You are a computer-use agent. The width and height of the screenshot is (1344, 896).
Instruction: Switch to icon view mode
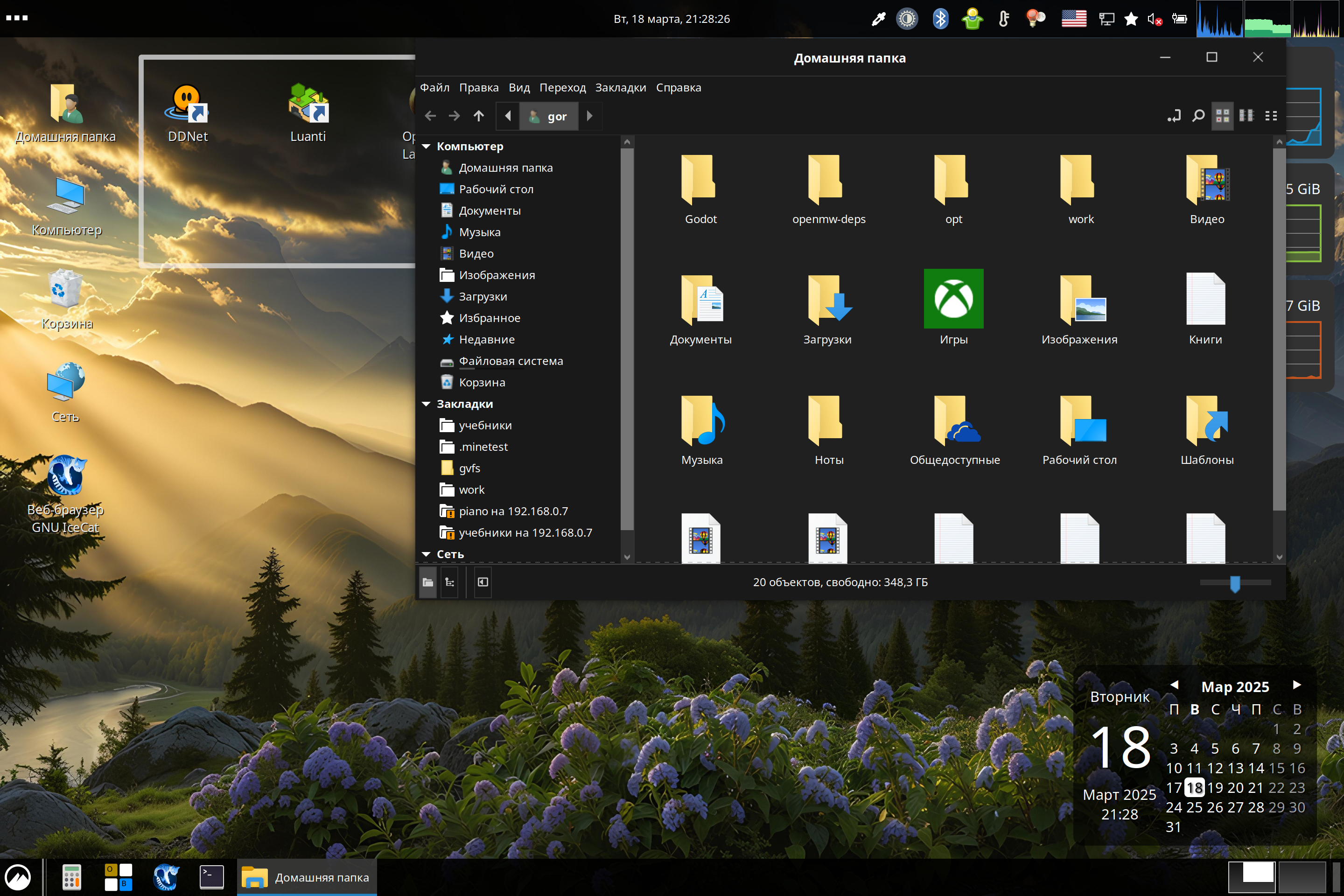(1222, 116)
